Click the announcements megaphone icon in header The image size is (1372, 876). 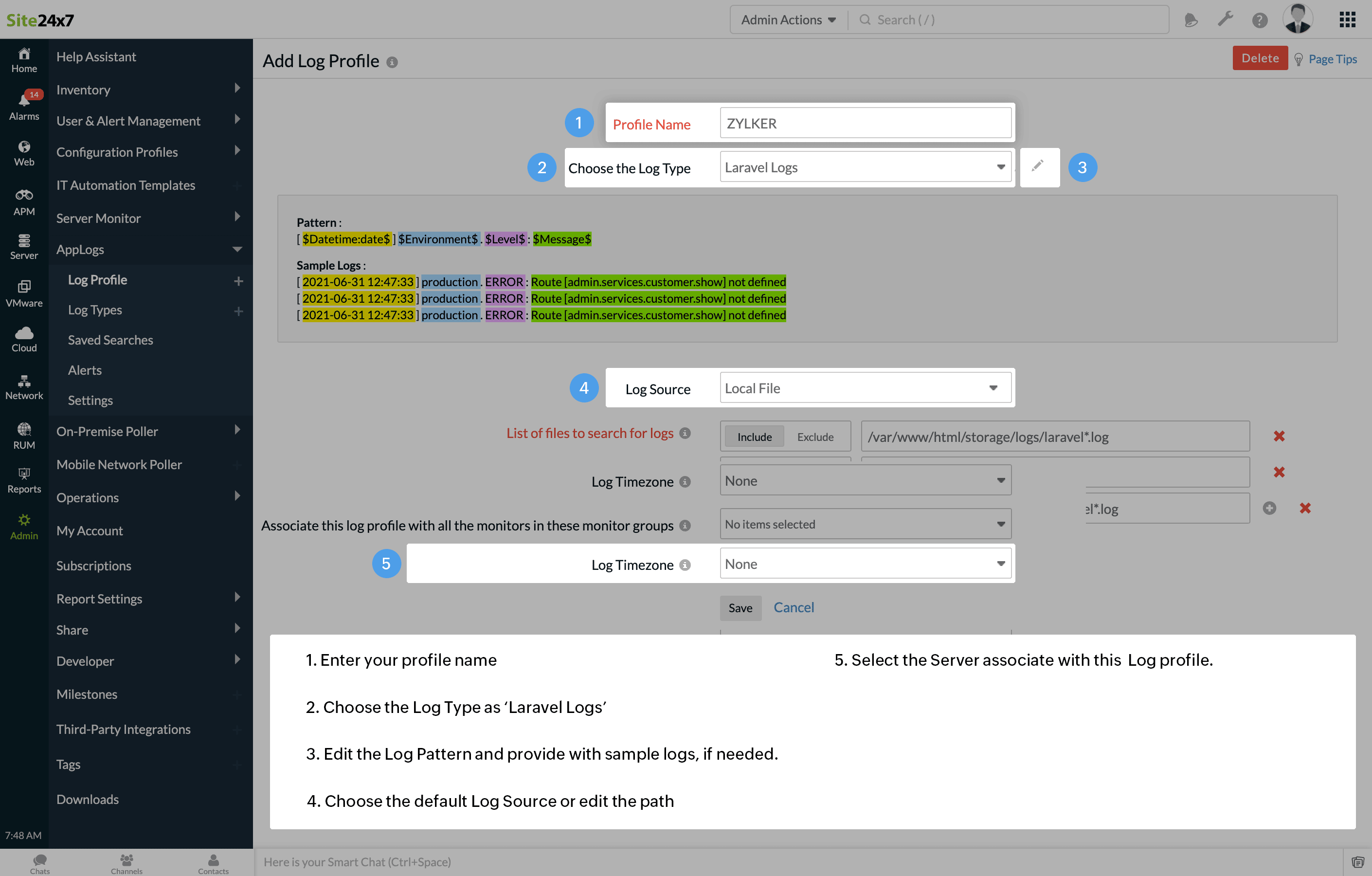click(x=1190, y=20)
